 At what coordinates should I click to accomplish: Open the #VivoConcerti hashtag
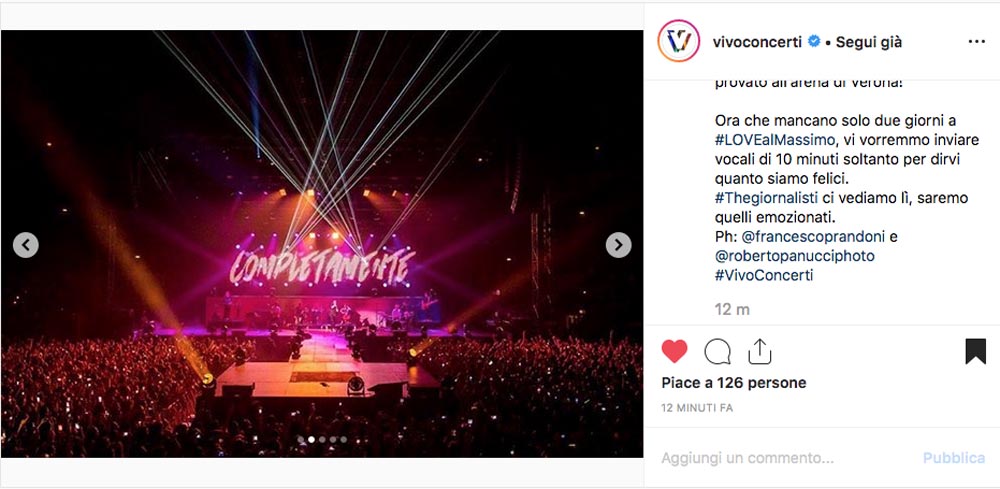(764, 275)
